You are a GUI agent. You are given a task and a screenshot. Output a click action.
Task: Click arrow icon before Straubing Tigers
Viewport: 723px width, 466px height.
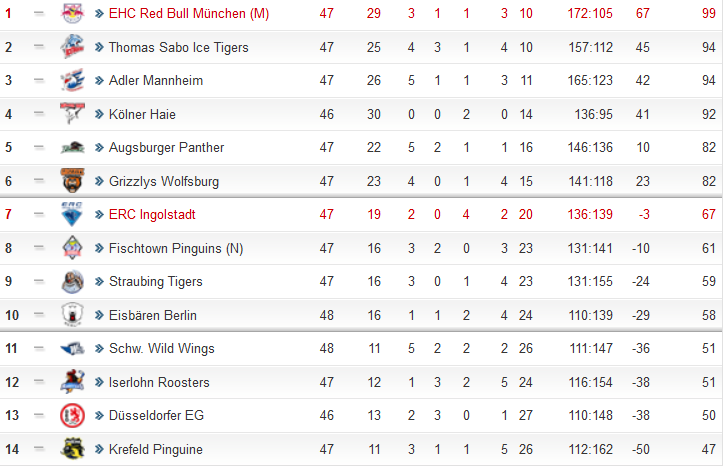pos(99,282)
